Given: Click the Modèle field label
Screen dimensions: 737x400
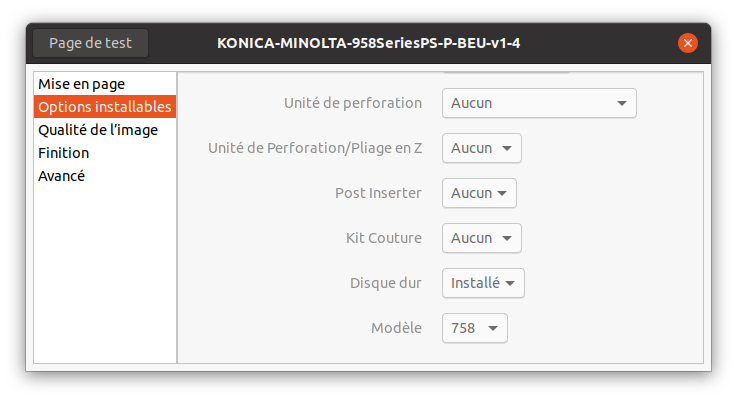Looking at the screenshot, I should [x=396, y=328].
